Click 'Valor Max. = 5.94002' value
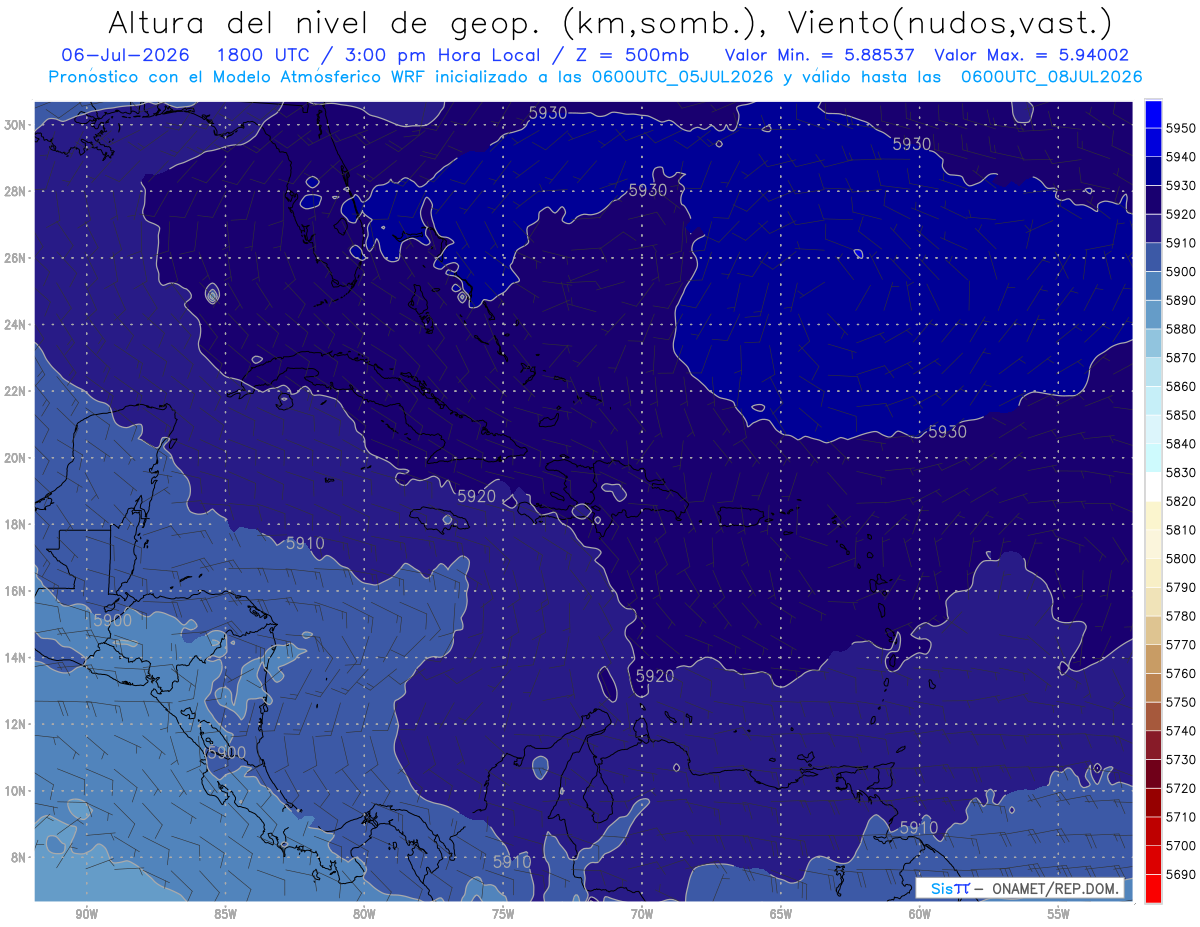Viewport: 1200px width, 927px height. coord(1032,55)
